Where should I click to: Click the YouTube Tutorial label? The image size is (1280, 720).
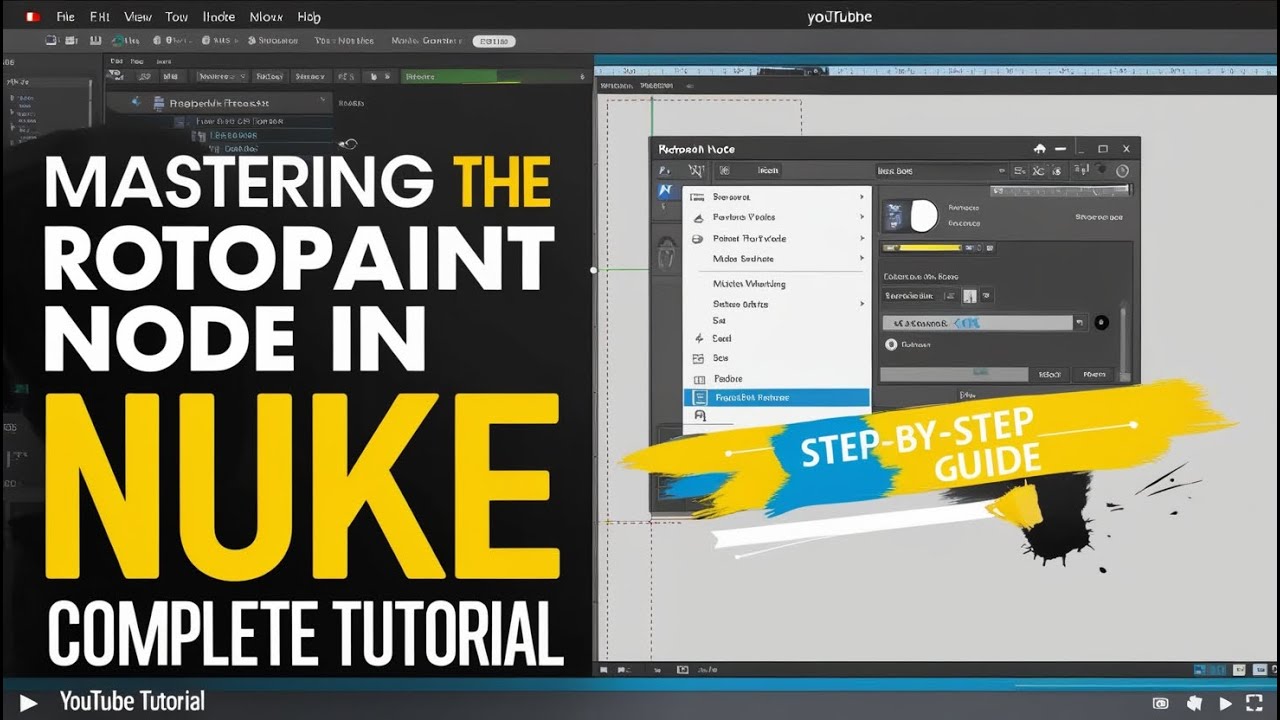pyautogui.click(x=132, y=702)
